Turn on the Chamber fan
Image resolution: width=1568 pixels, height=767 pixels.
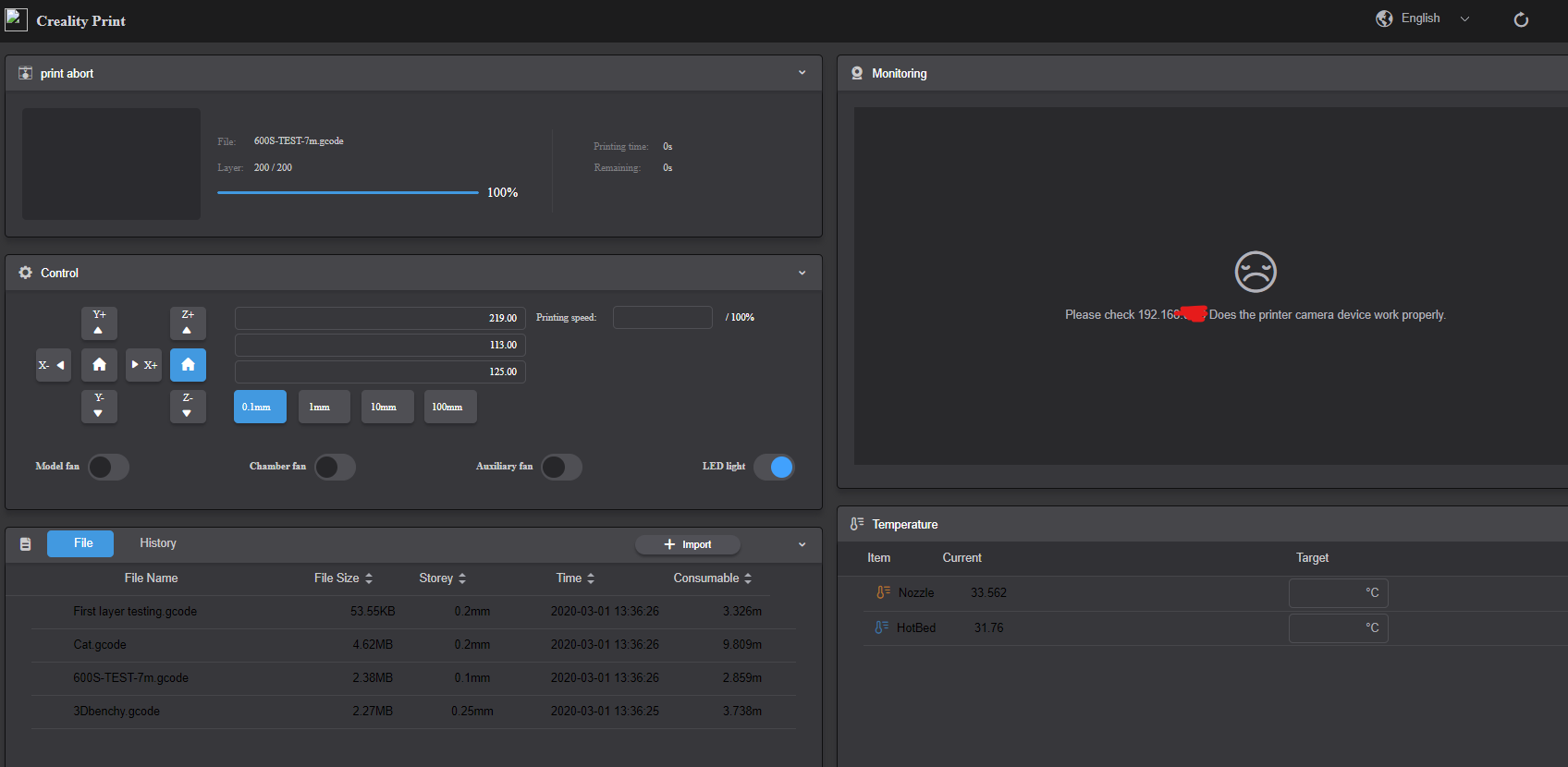click(335, 468)
